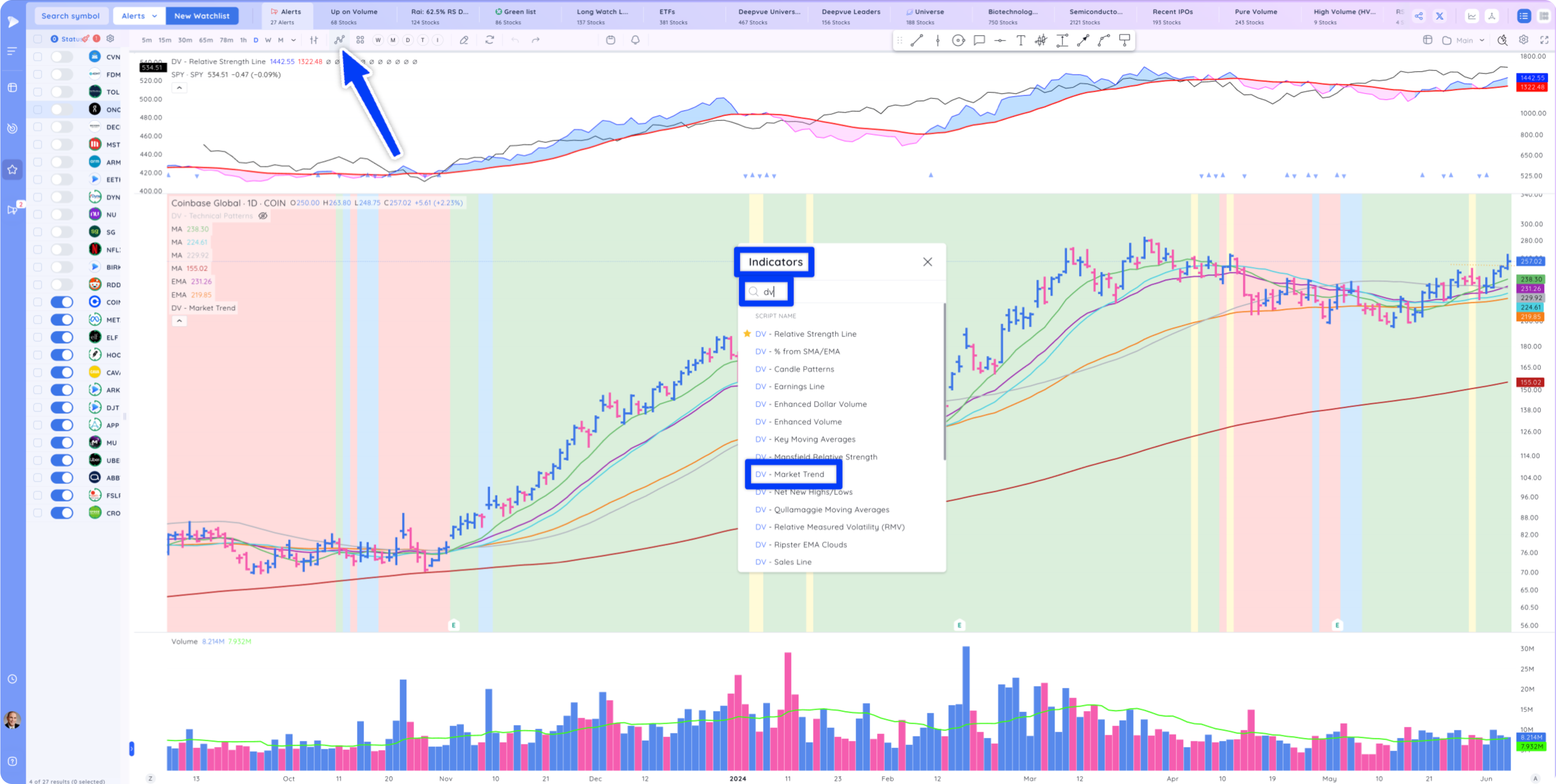Select the 65m timeframe

(205, 40)
